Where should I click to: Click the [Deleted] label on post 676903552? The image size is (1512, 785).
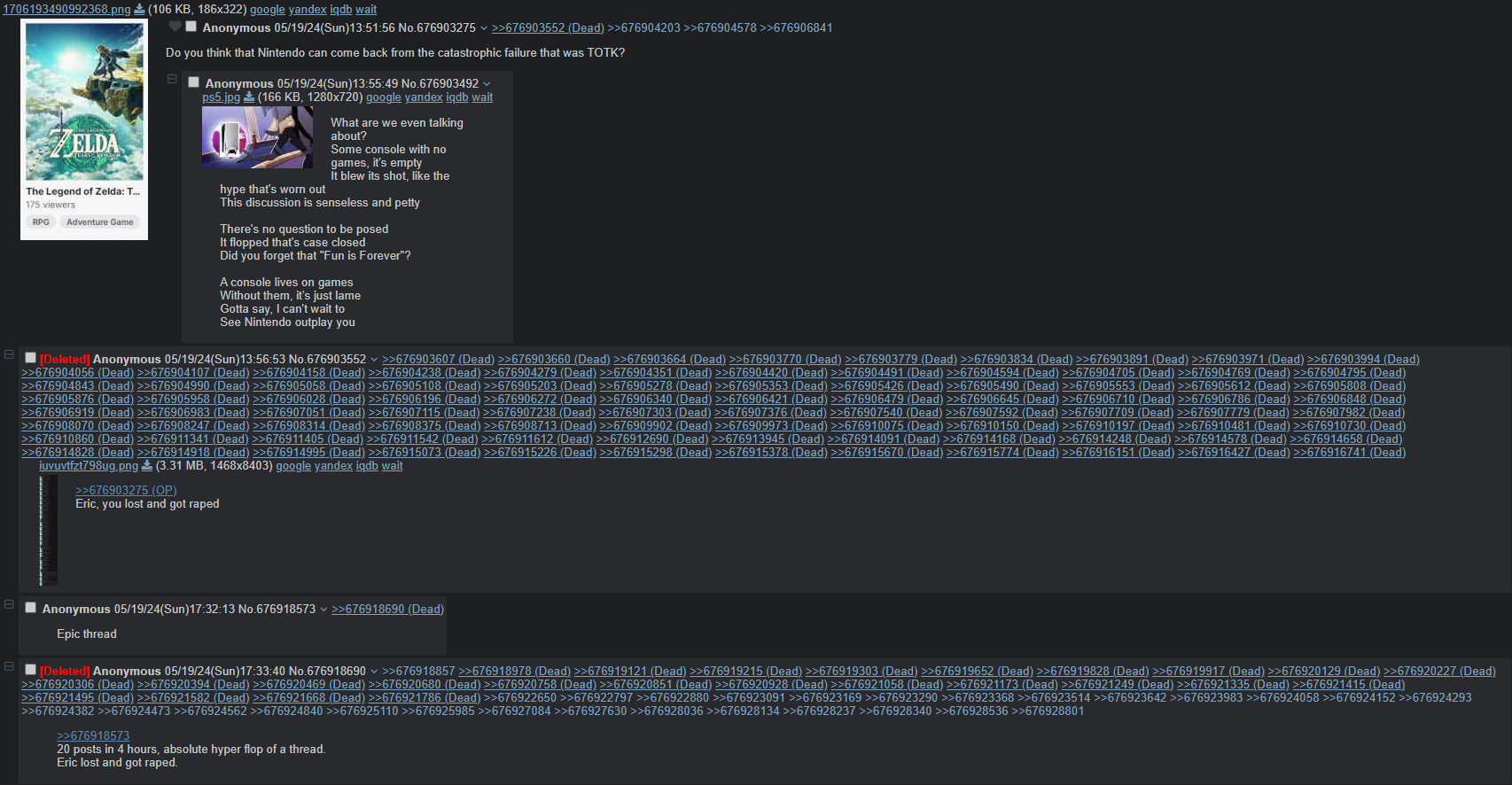point(65,360)
